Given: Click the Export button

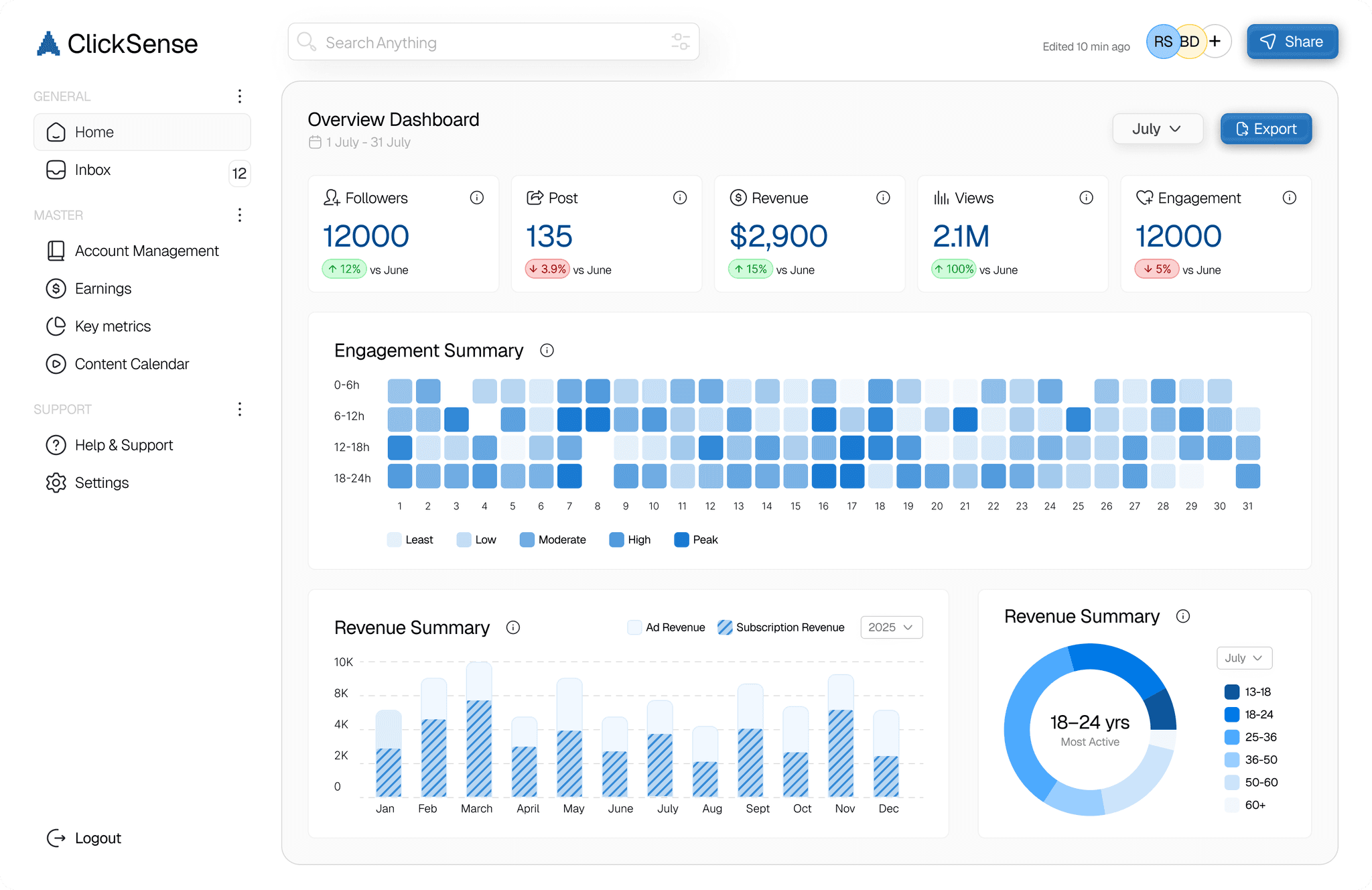Looking at the screenshot, I should coord(1265,129).
